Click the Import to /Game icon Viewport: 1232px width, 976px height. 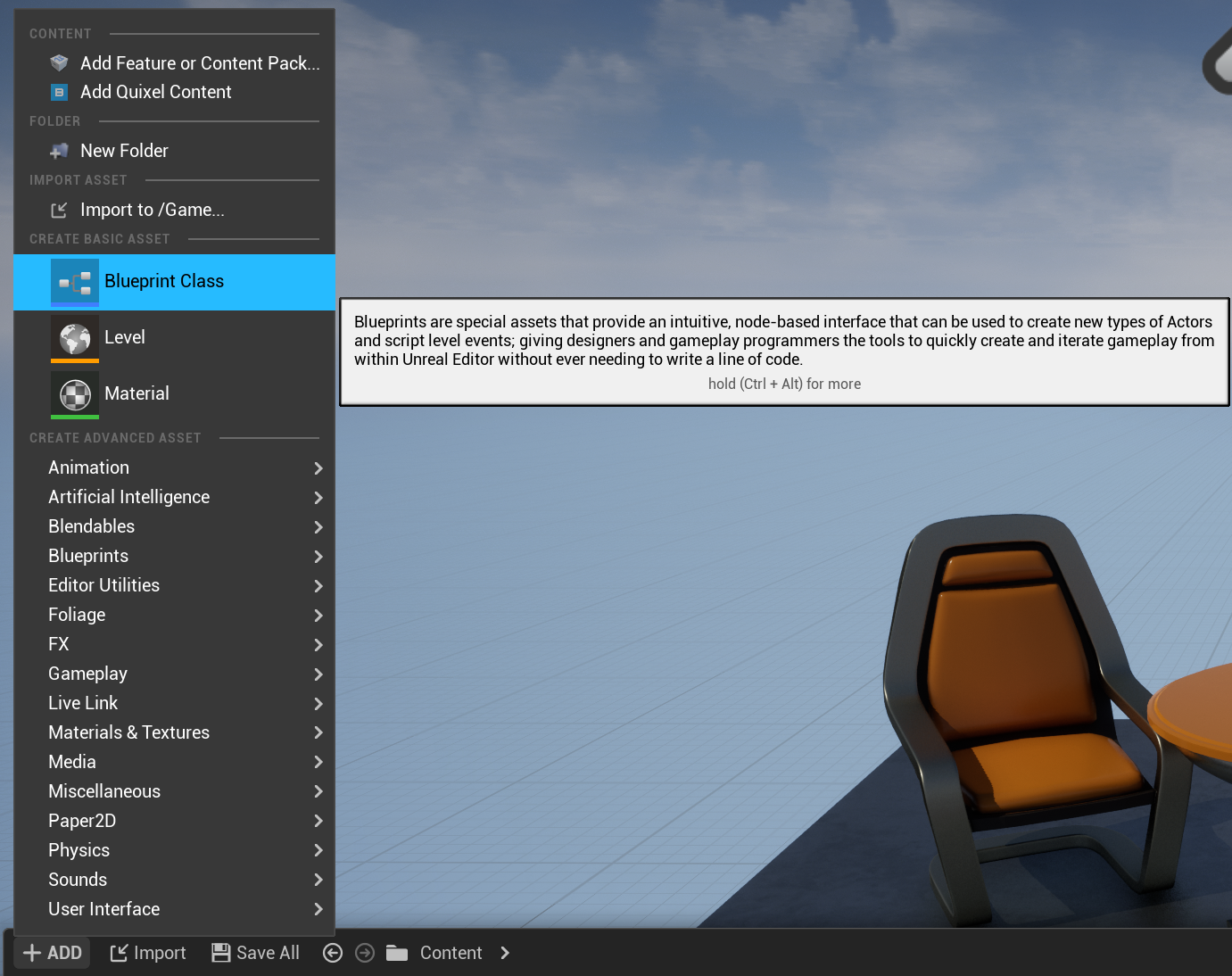point(59,211)
